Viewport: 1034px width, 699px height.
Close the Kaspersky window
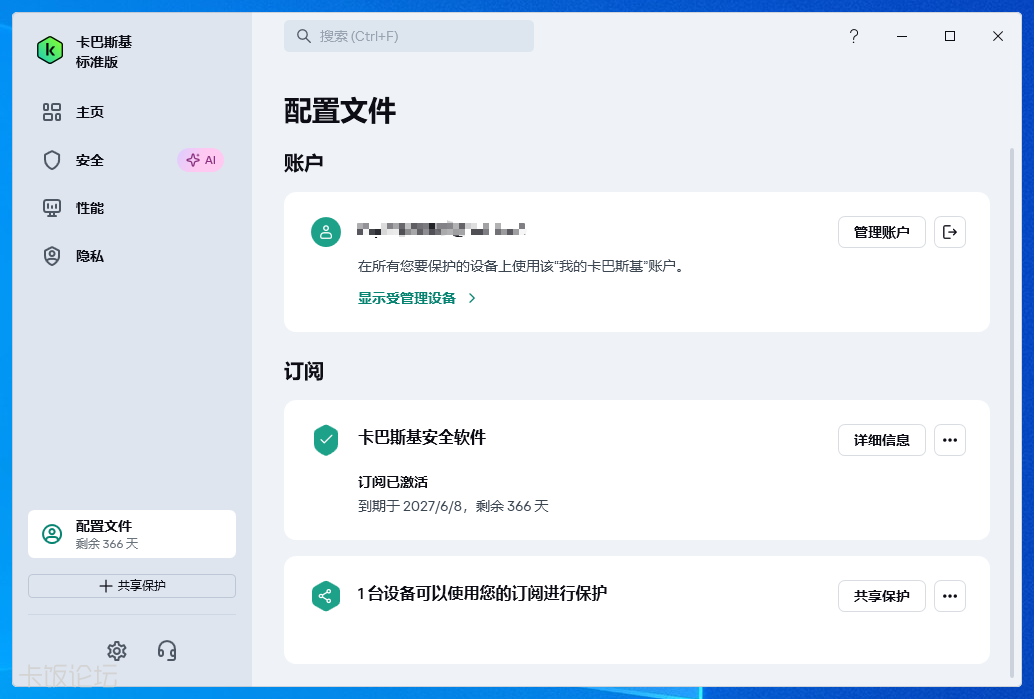pyautogui.click(x=998, y=36)
